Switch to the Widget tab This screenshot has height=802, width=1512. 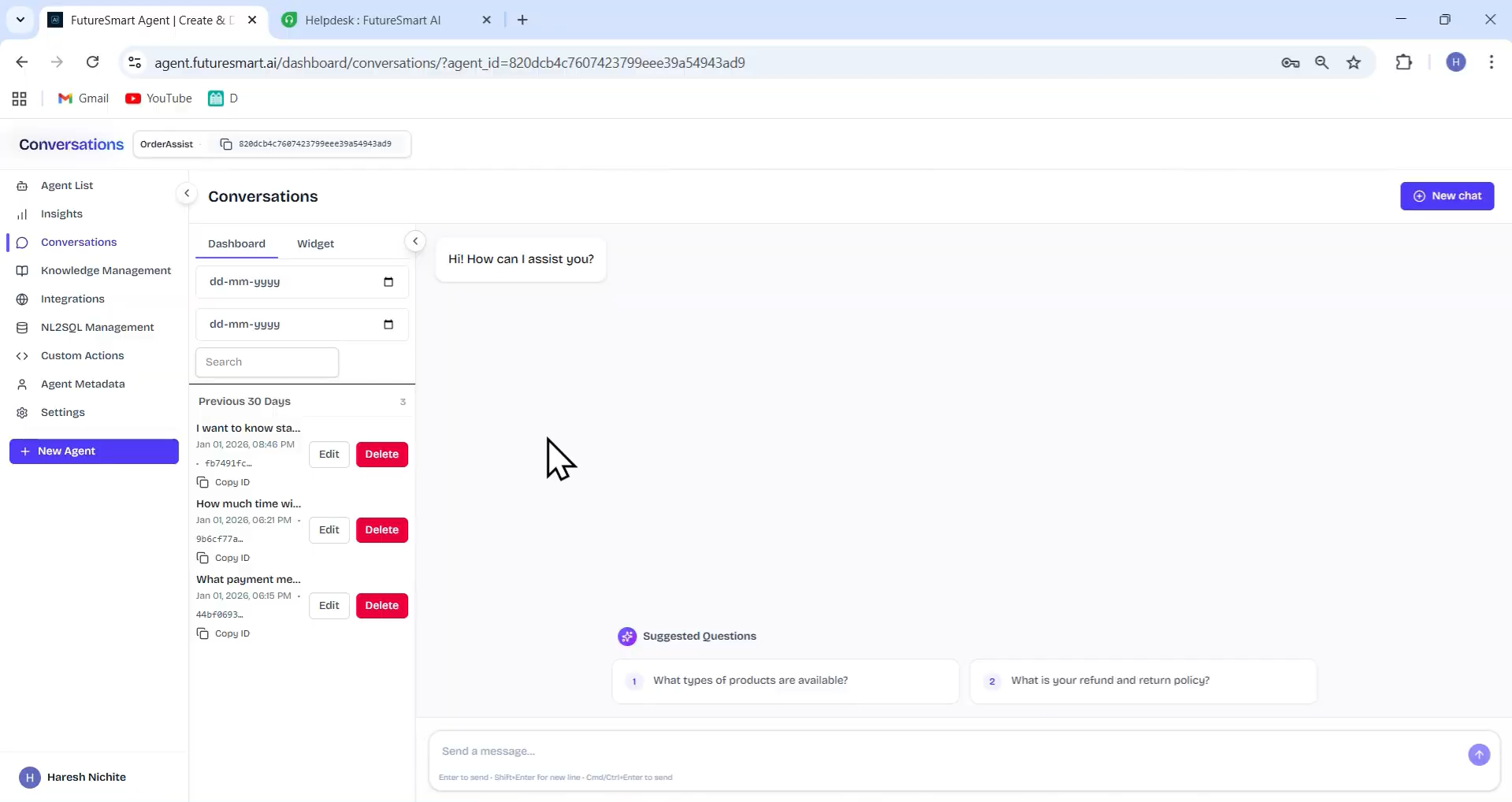315,243
